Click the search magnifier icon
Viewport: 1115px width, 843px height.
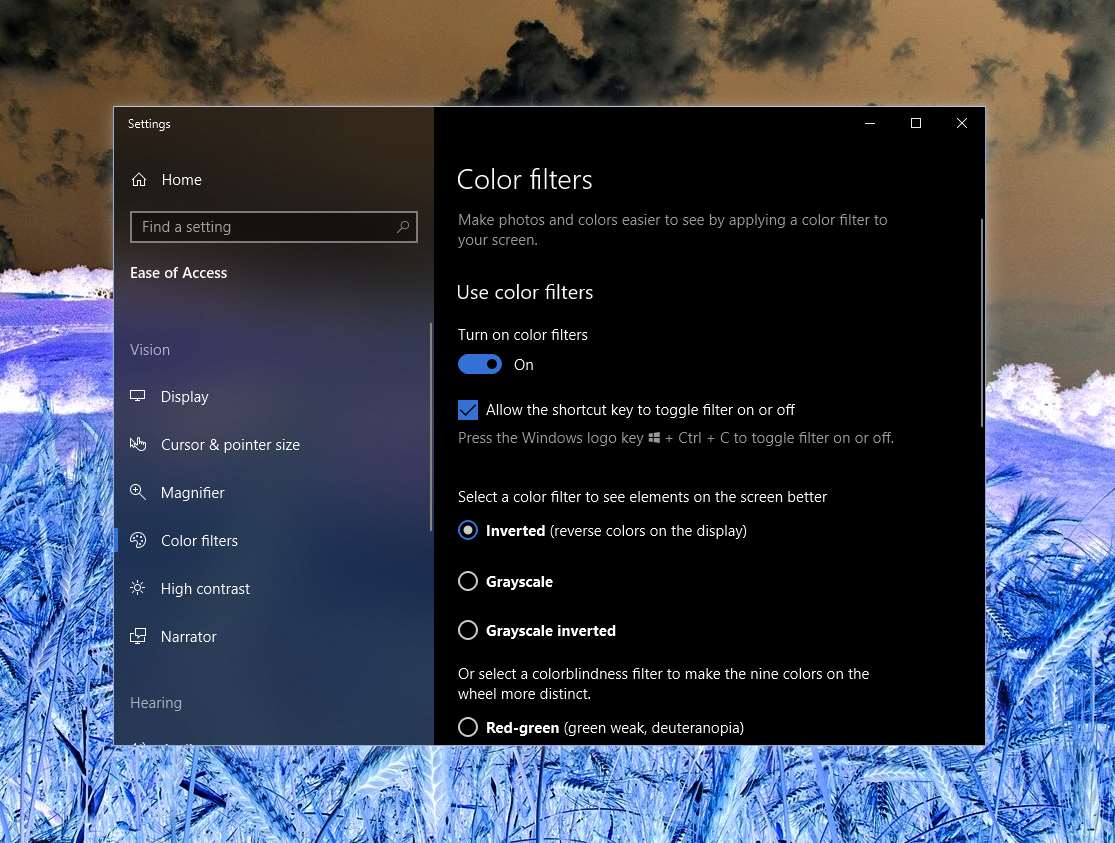pos(403,227)
